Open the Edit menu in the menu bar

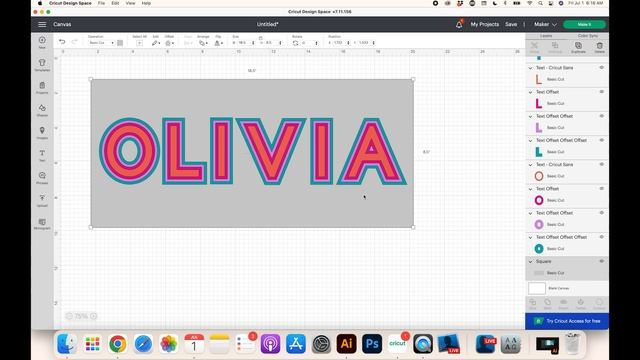click(116, 3)
